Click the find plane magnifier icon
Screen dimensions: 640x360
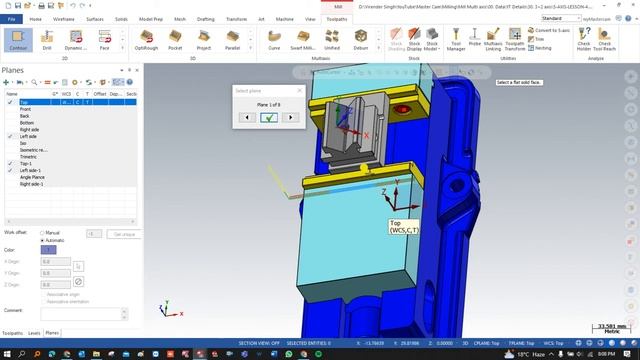pyautogui.click(x=34, y=82)
